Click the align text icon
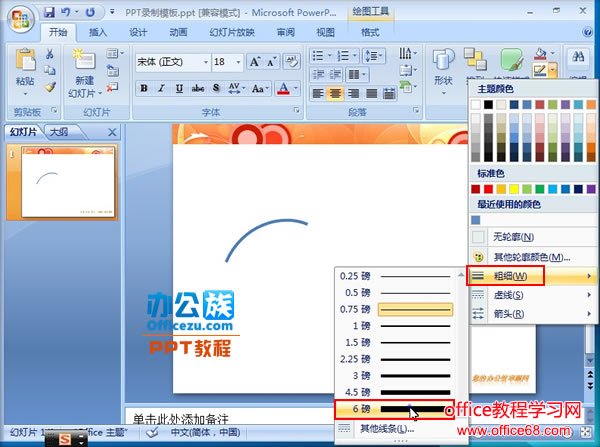Screen dimensions: 600x447 [x=405, y=70]
